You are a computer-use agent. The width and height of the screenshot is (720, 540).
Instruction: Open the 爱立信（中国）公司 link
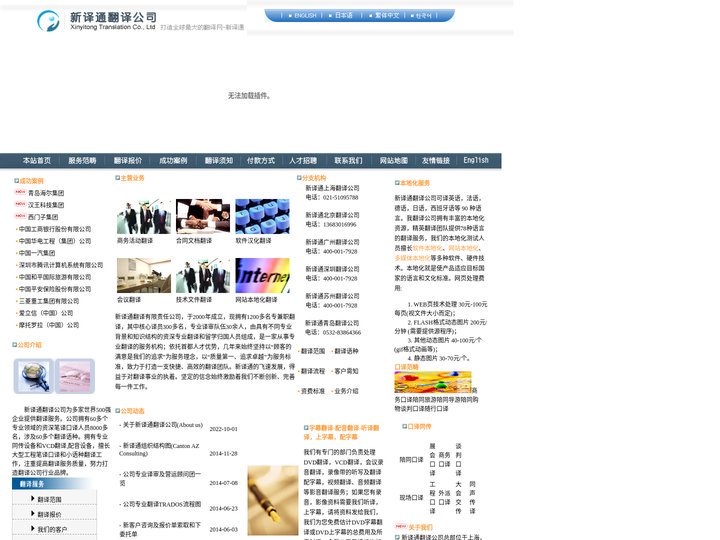tap(45, 313)
